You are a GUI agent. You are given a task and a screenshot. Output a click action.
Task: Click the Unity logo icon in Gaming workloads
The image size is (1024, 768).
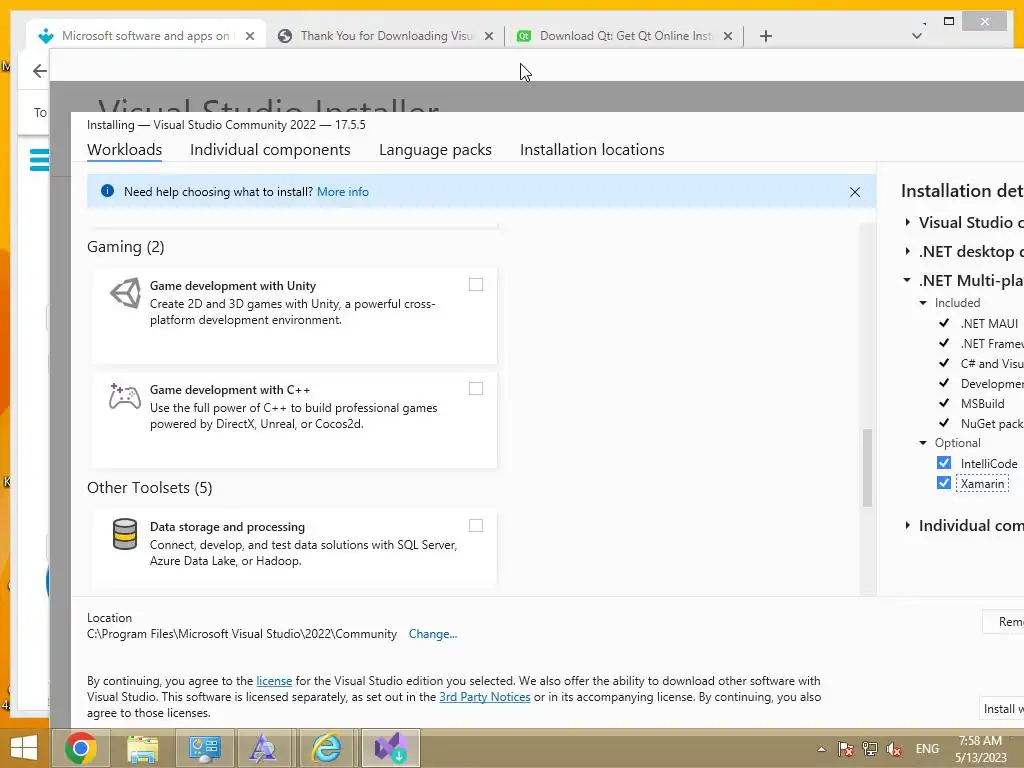pos(125,293)
